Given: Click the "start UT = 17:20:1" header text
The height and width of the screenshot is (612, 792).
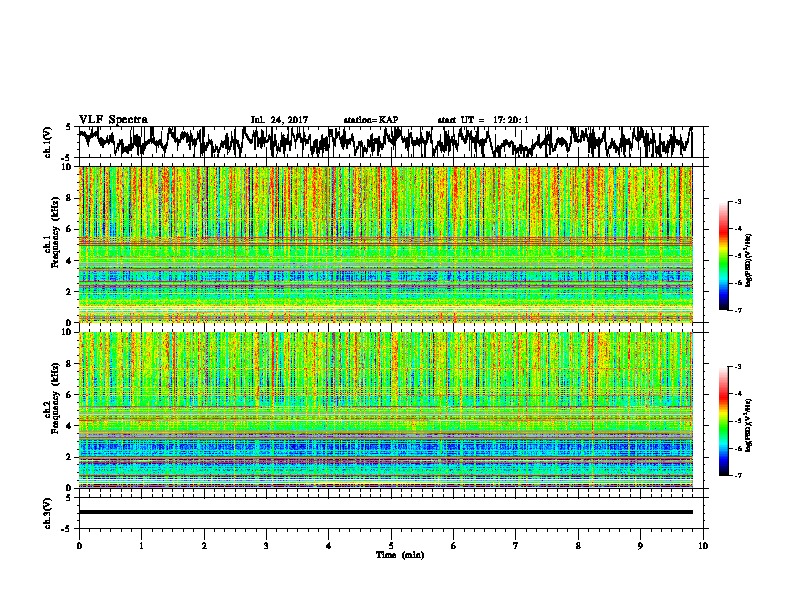Looking at the screenshot, I should [483, 120].
